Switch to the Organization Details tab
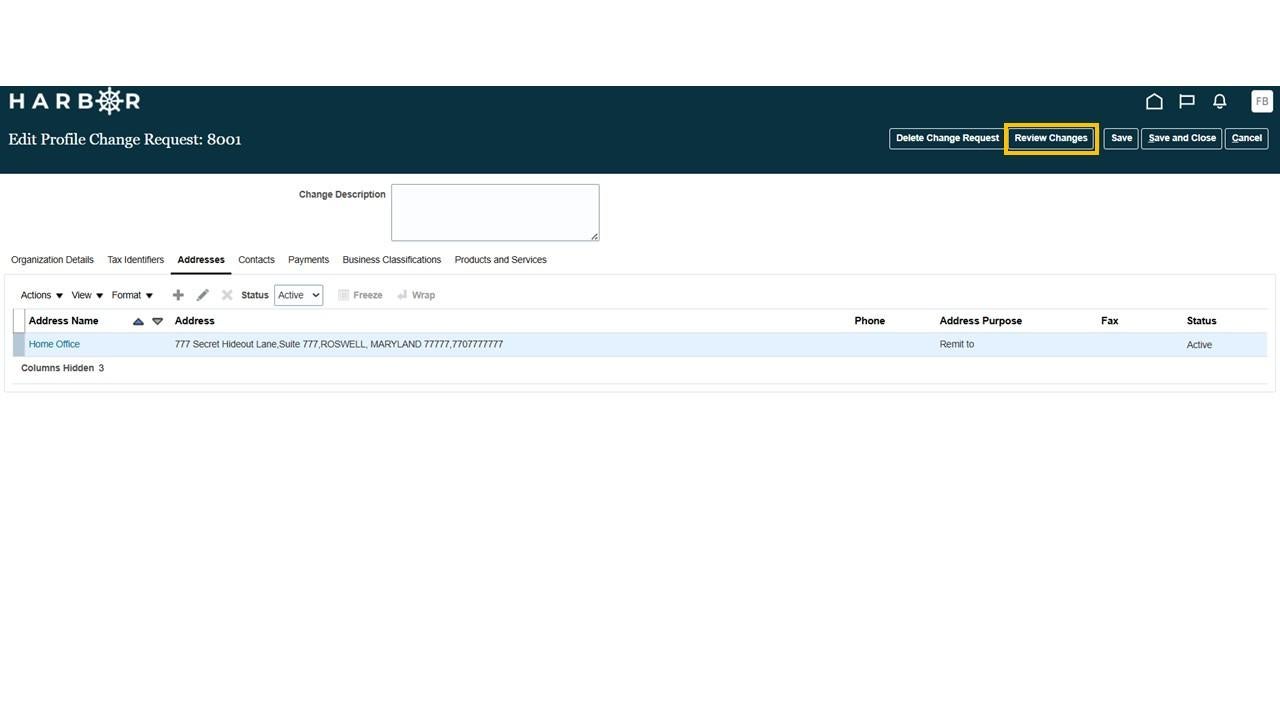The image size is (1280, 720). coord(52,260)
